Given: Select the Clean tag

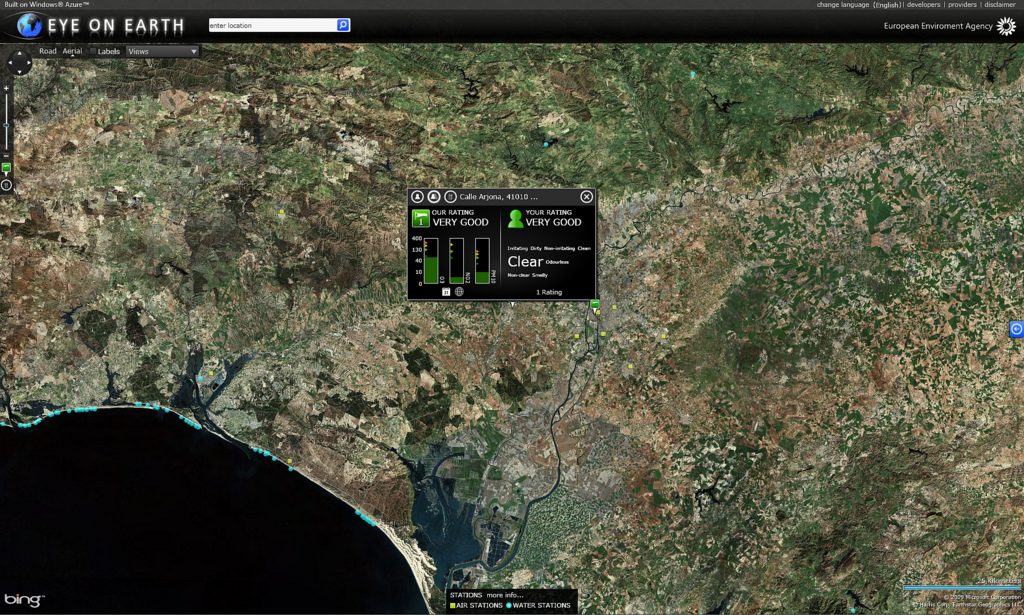Looking at the screenshot, I should [x=584, y=248].
